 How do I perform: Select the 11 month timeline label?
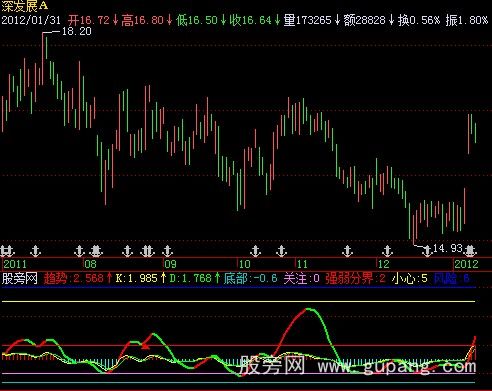coord(302,264)
